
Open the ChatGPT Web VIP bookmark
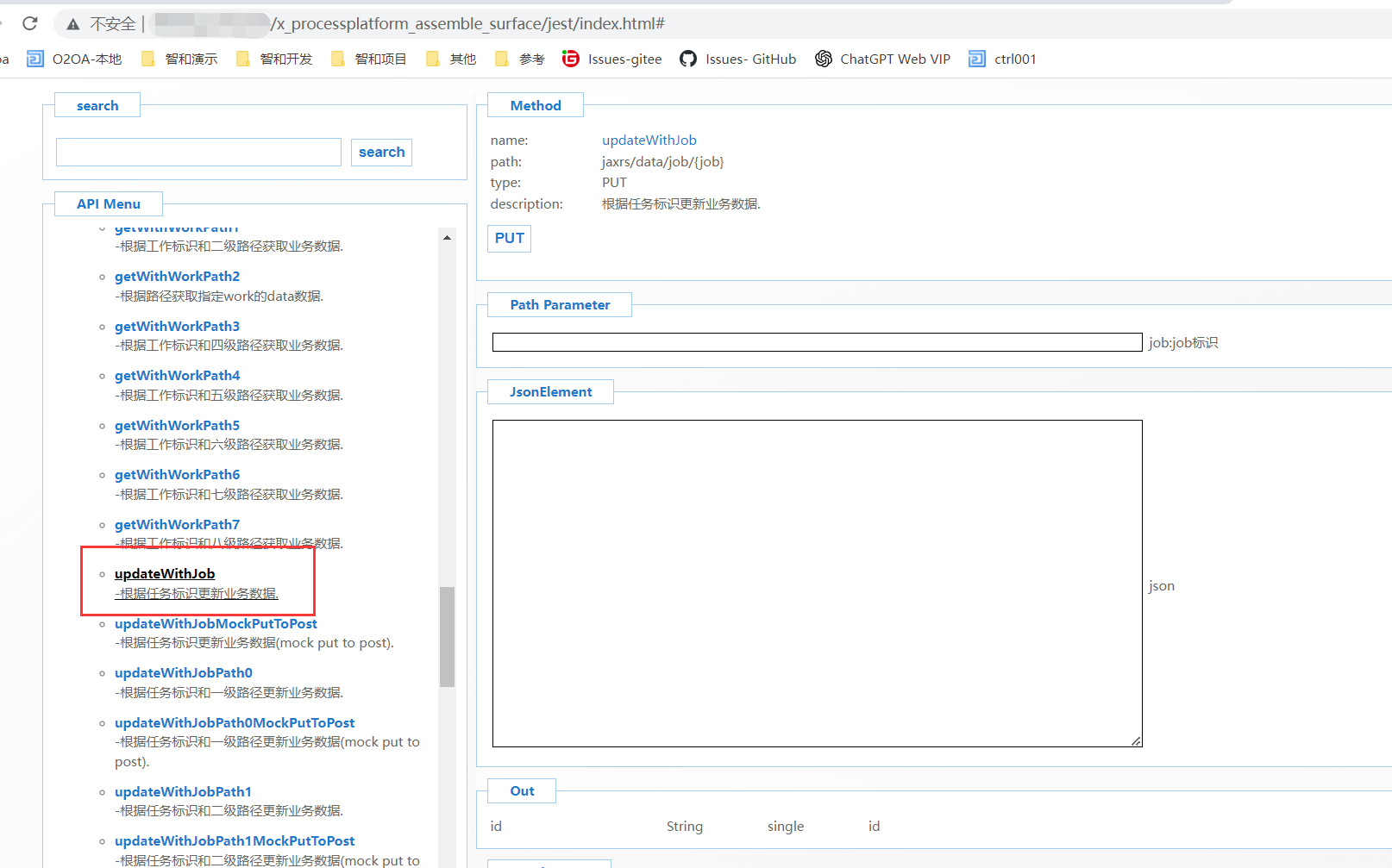[883, 59]
